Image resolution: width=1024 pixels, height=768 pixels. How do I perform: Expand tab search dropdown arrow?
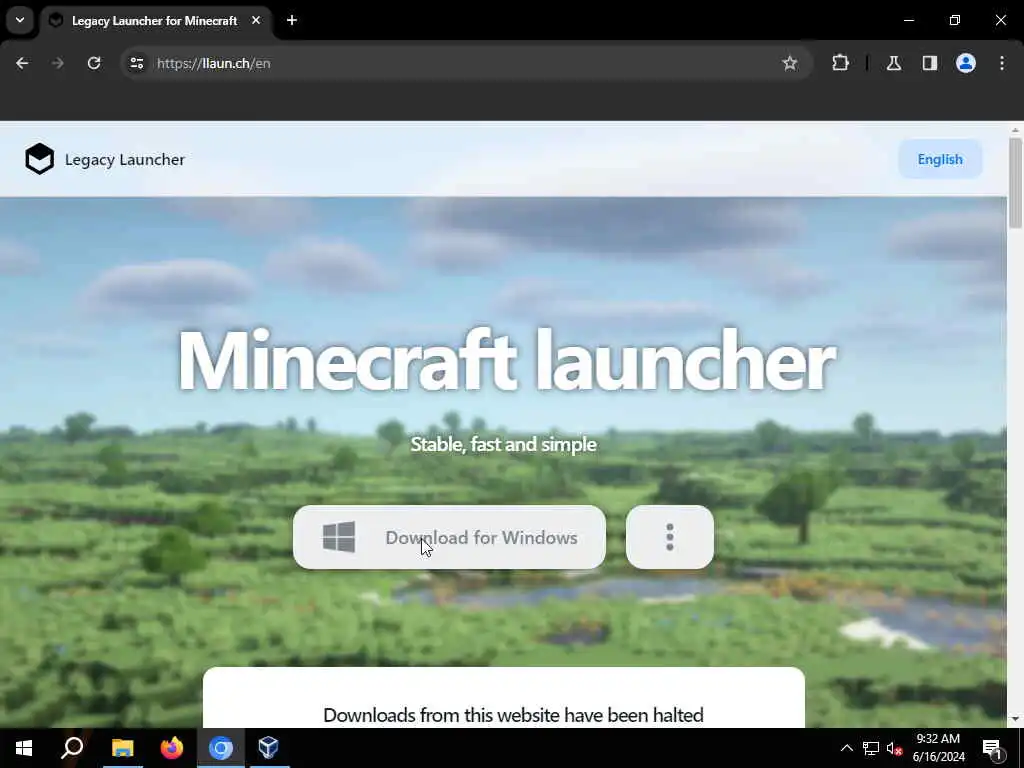[x=20, y=21]
